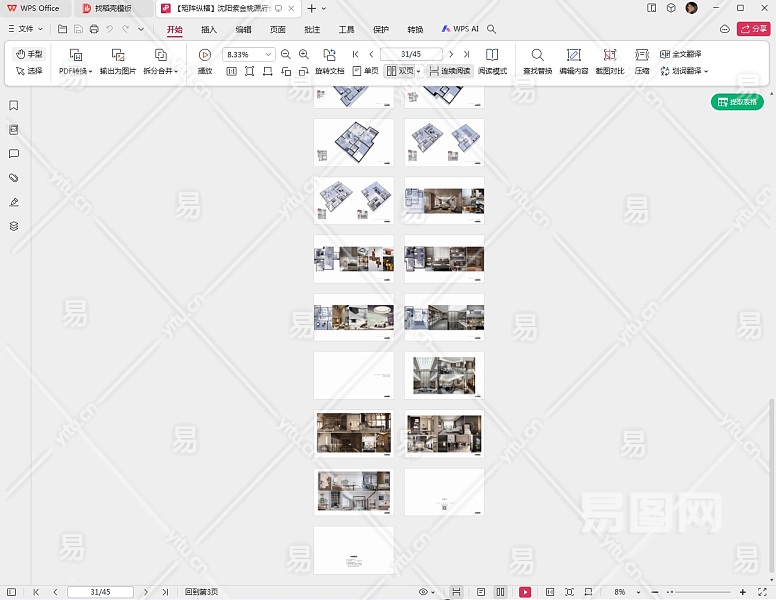Click the 播放 slideshow play icon
The width and height of the screenshot is (776, 600).
[x=205, y=55]
